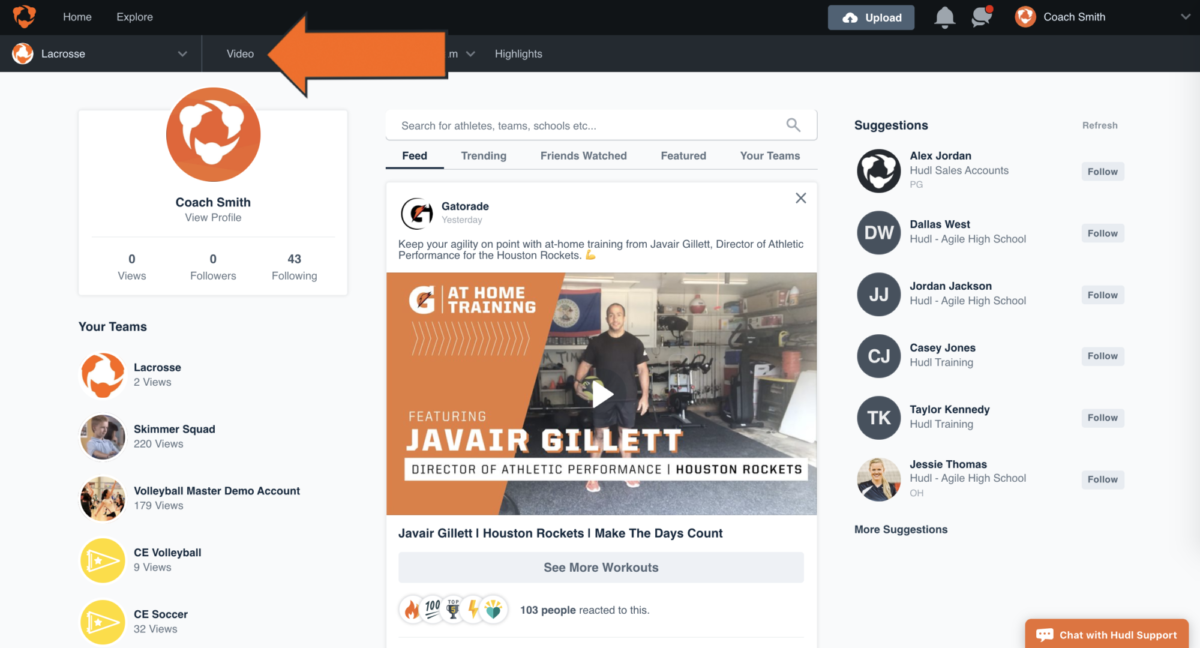Click Alex Jordan's avatar
Viewport: 1200px width, 648px height.
[879, 171]
